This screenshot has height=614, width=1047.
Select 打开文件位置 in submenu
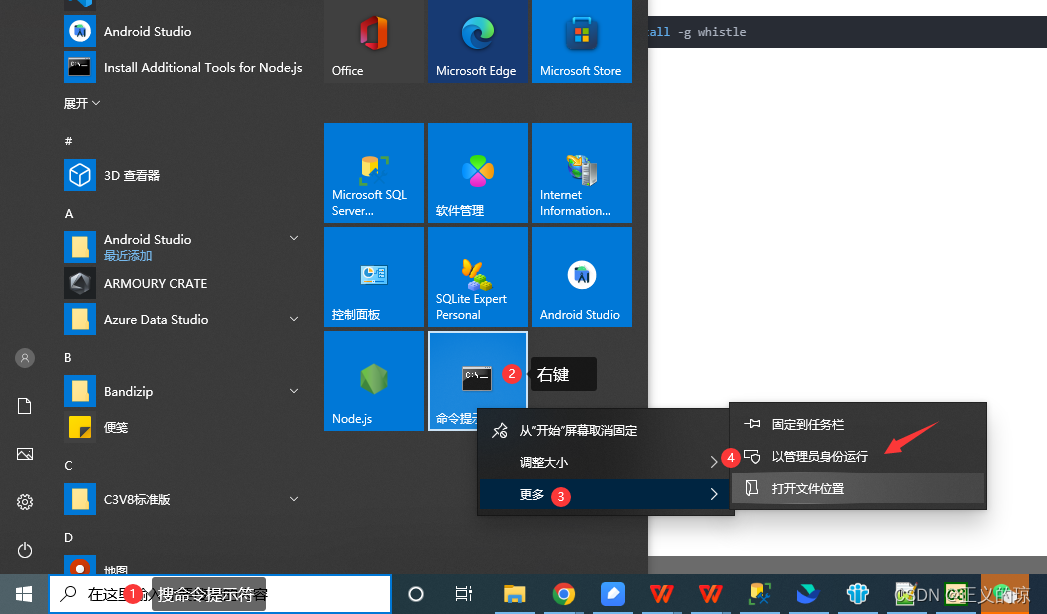[858, 489]
